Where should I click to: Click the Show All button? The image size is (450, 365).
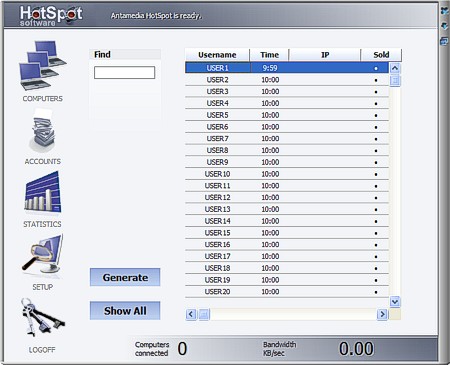tap(125, 311)
